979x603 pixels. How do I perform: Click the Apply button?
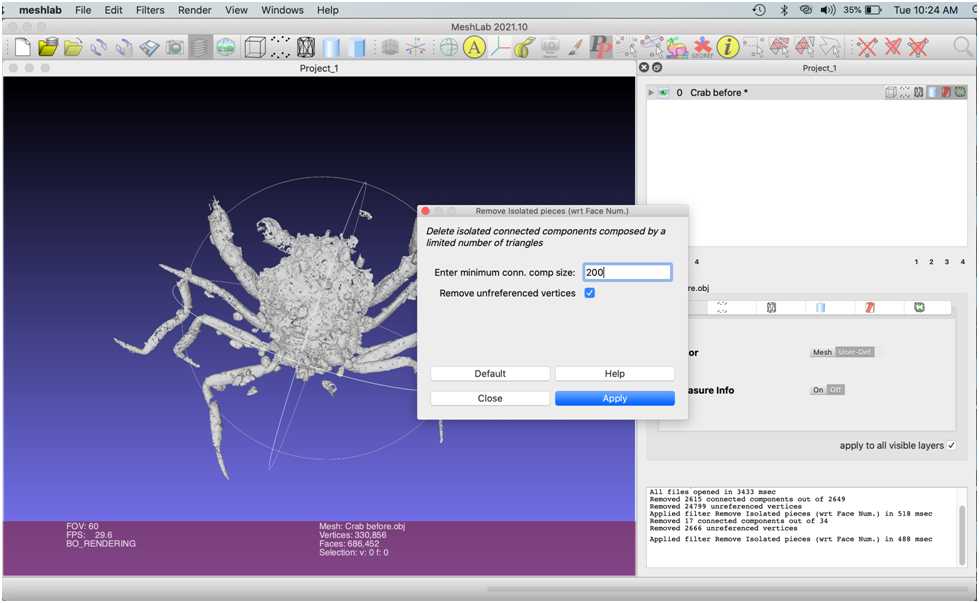pos(614,398)
